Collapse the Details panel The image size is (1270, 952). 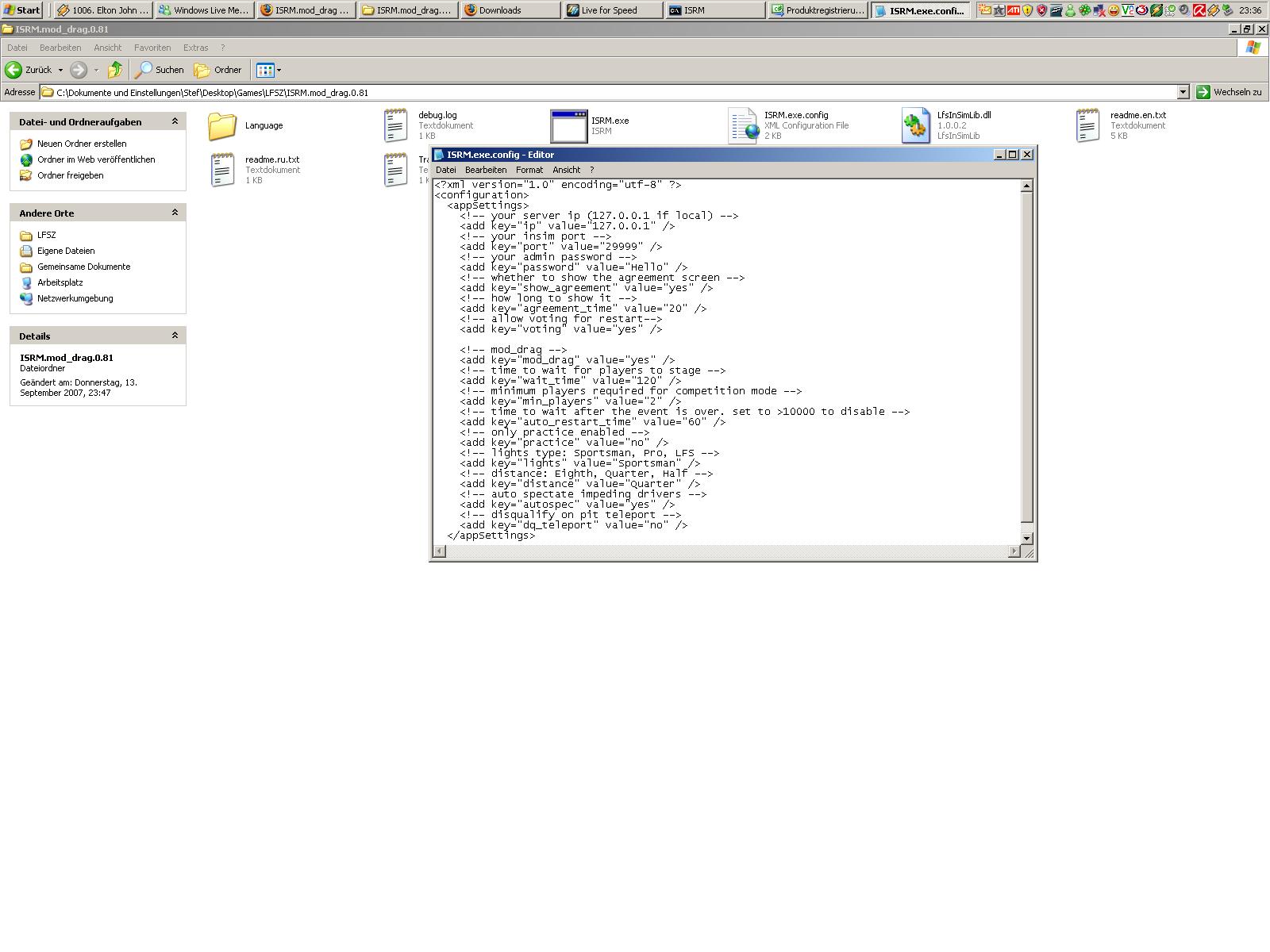pyautogui.click(x=175, y=336)
